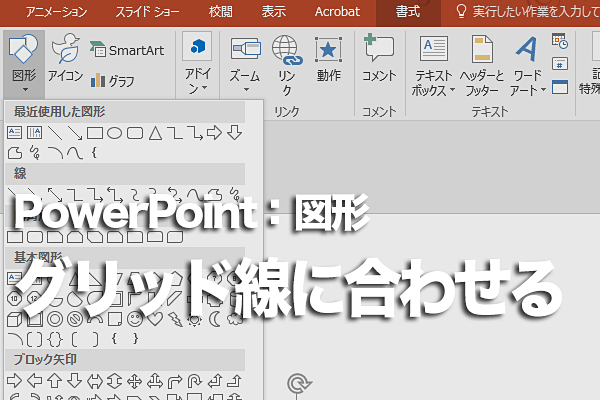
Task: Open the ズーム dropdown in the ribbon
Action: click(x=245, y=65)
